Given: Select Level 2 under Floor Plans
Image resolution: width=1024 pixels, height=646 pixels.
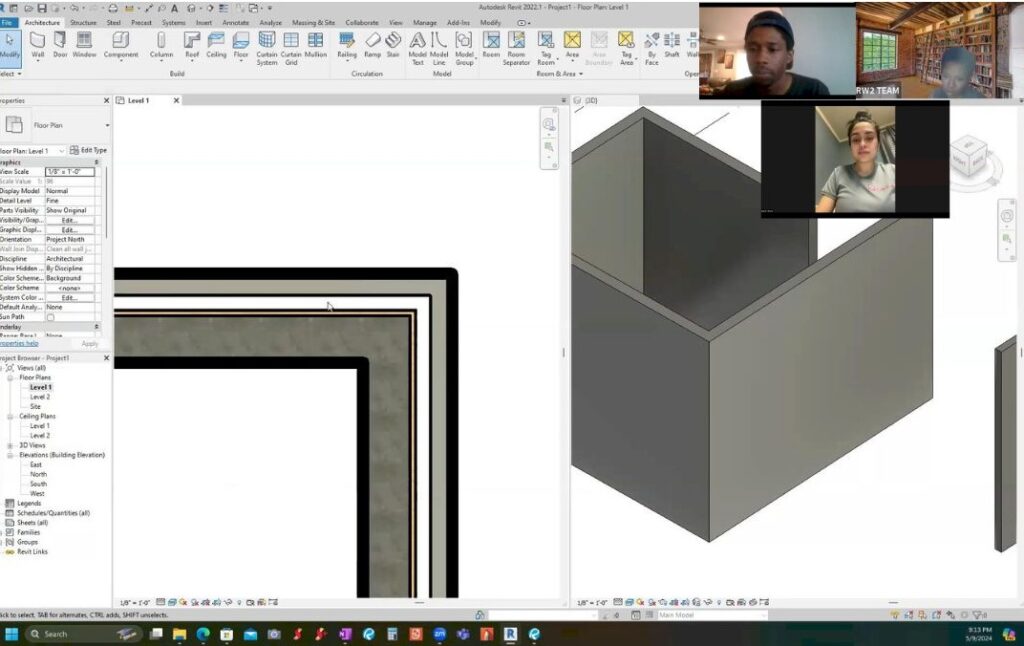Looking at the screenshot, I should point(40,397).
